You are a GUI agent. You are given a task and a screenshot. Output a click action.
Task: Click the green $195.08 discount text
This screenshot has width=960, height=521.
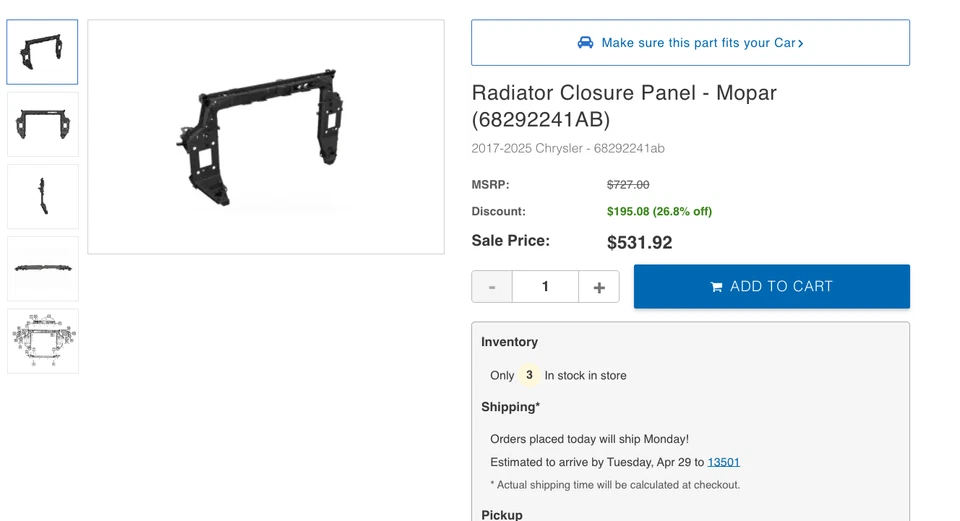(659, 212)
